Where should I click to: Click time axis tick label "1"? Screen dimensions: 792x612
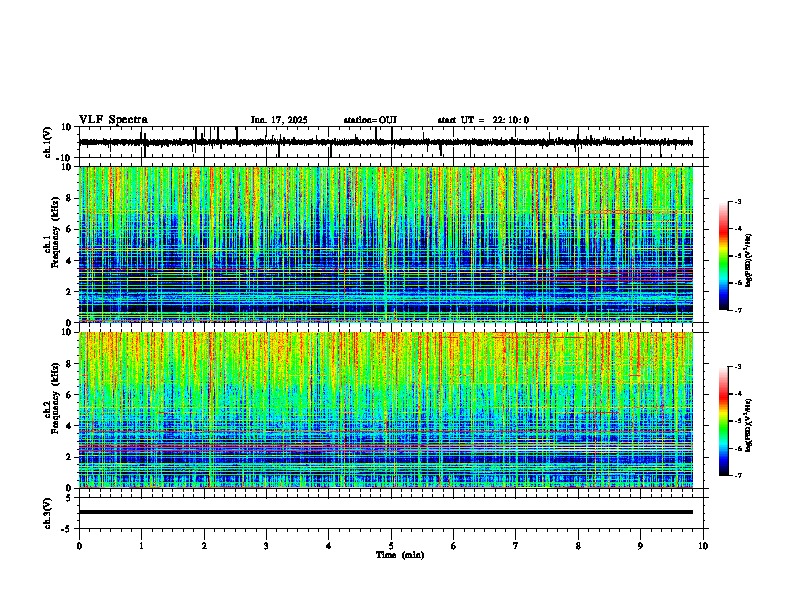click(141, 546)
